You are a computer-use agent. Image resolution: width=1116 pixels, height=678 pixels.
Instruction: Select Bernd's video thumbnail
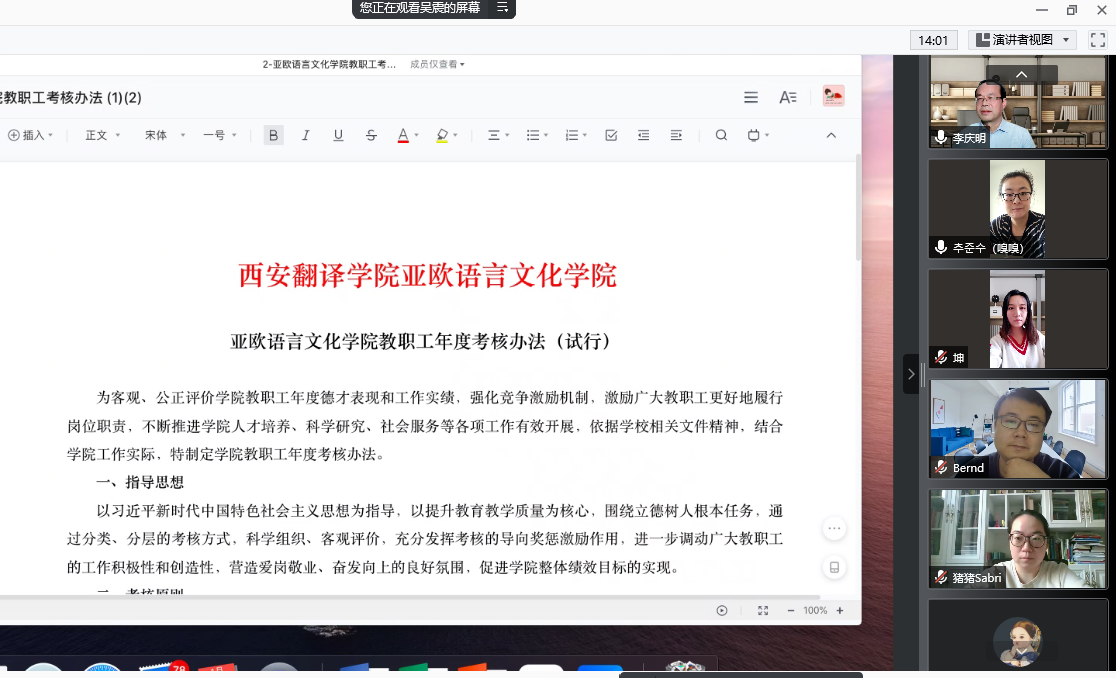click(1018, 428)
